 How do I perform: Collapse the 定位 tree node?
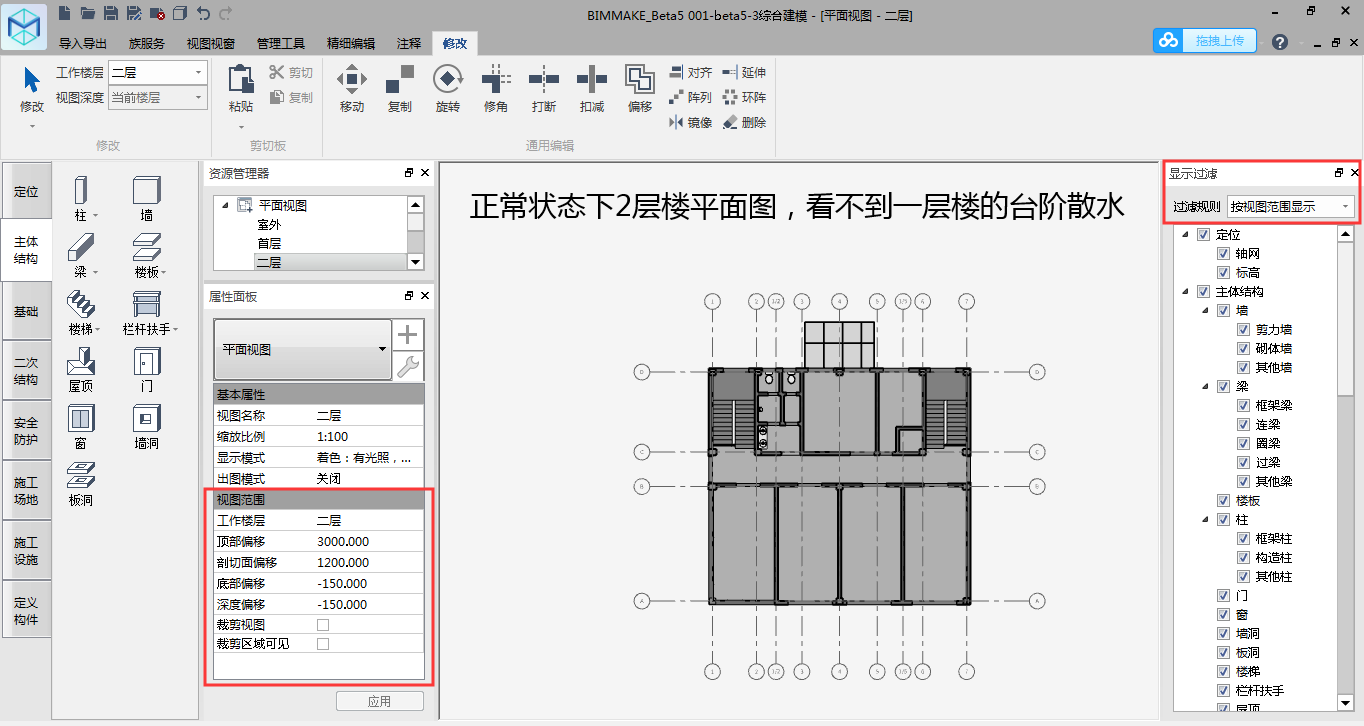pos(1186,235)
